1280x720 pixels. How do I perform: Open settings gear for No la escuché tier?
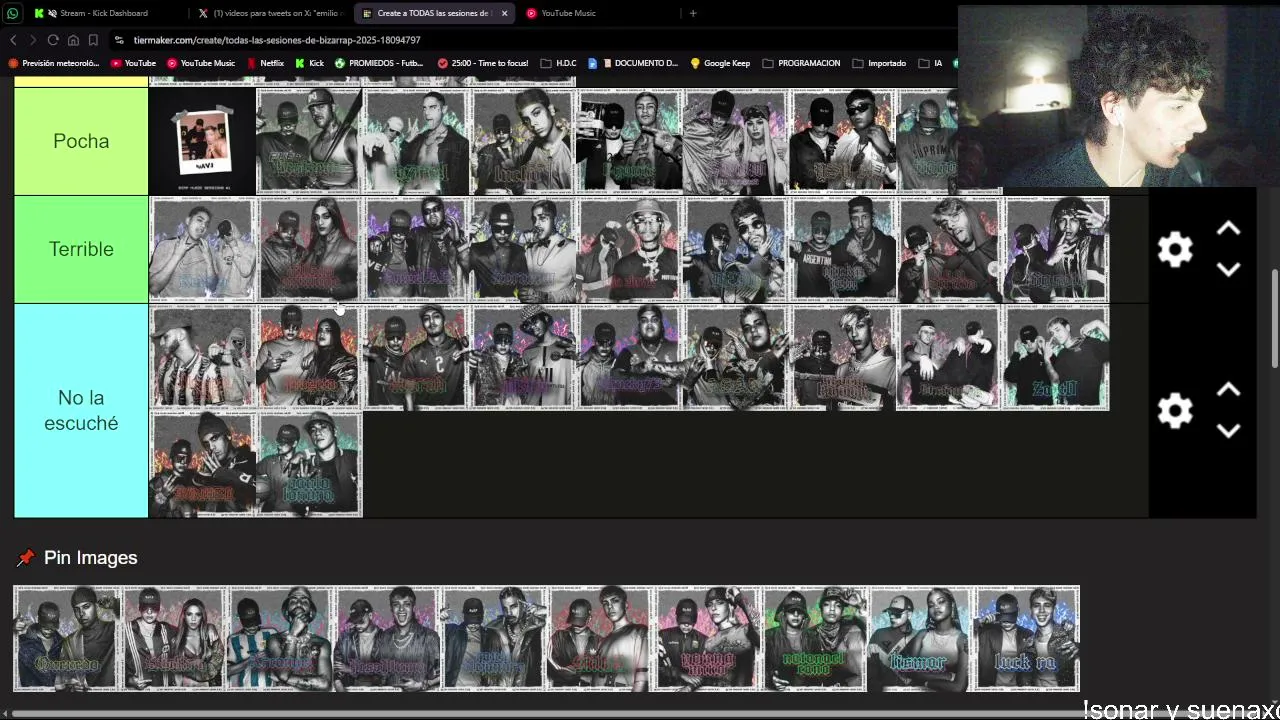tap(1175, 410)
